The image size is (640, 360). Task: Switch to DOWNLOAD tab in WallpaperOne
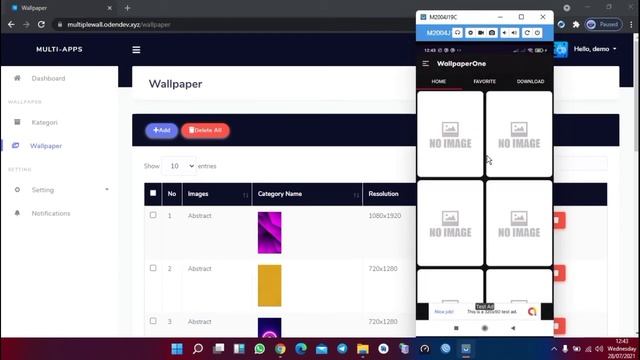pyautogui.click(x=530, y=82)
